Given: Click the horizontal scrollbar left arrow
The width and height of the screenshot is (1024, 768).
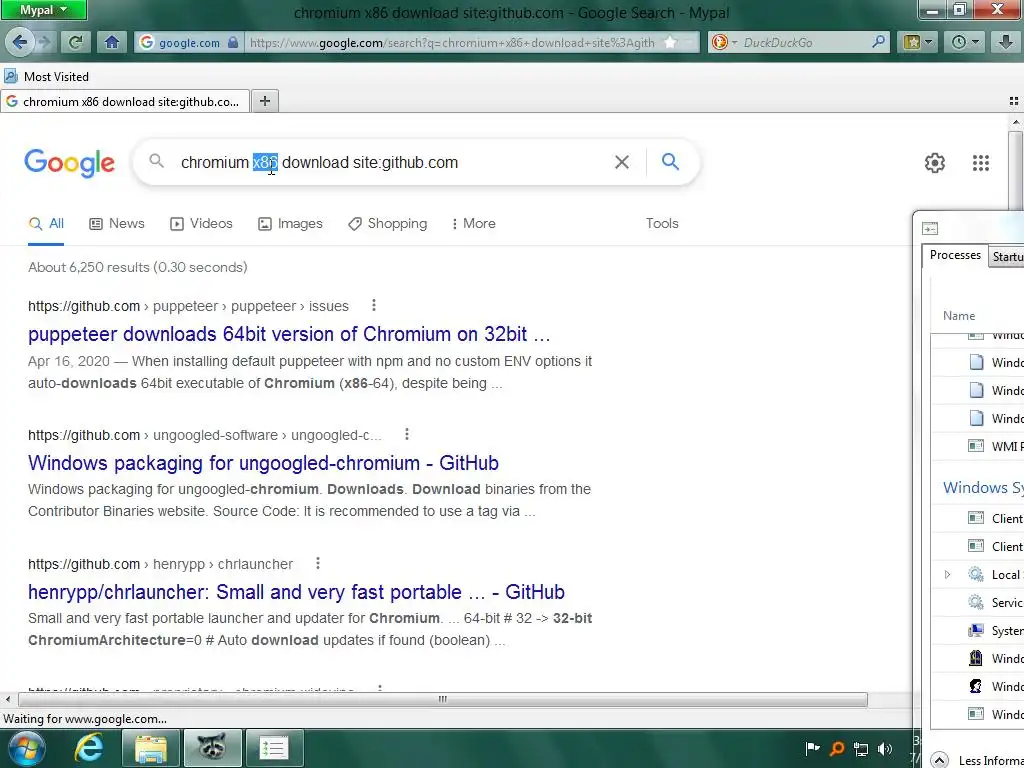Looking at the screenshot, I should pyautogui.click(x=7, y=699).
